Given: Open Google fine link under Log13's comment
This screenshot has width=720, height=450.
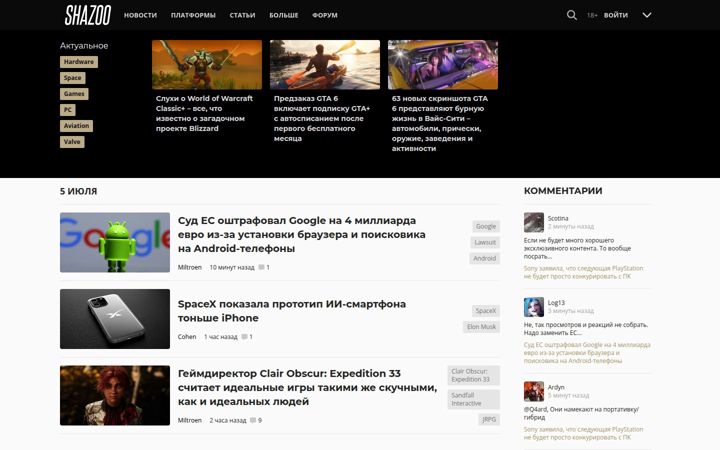Looking at the screenshot, I should 587,353.
